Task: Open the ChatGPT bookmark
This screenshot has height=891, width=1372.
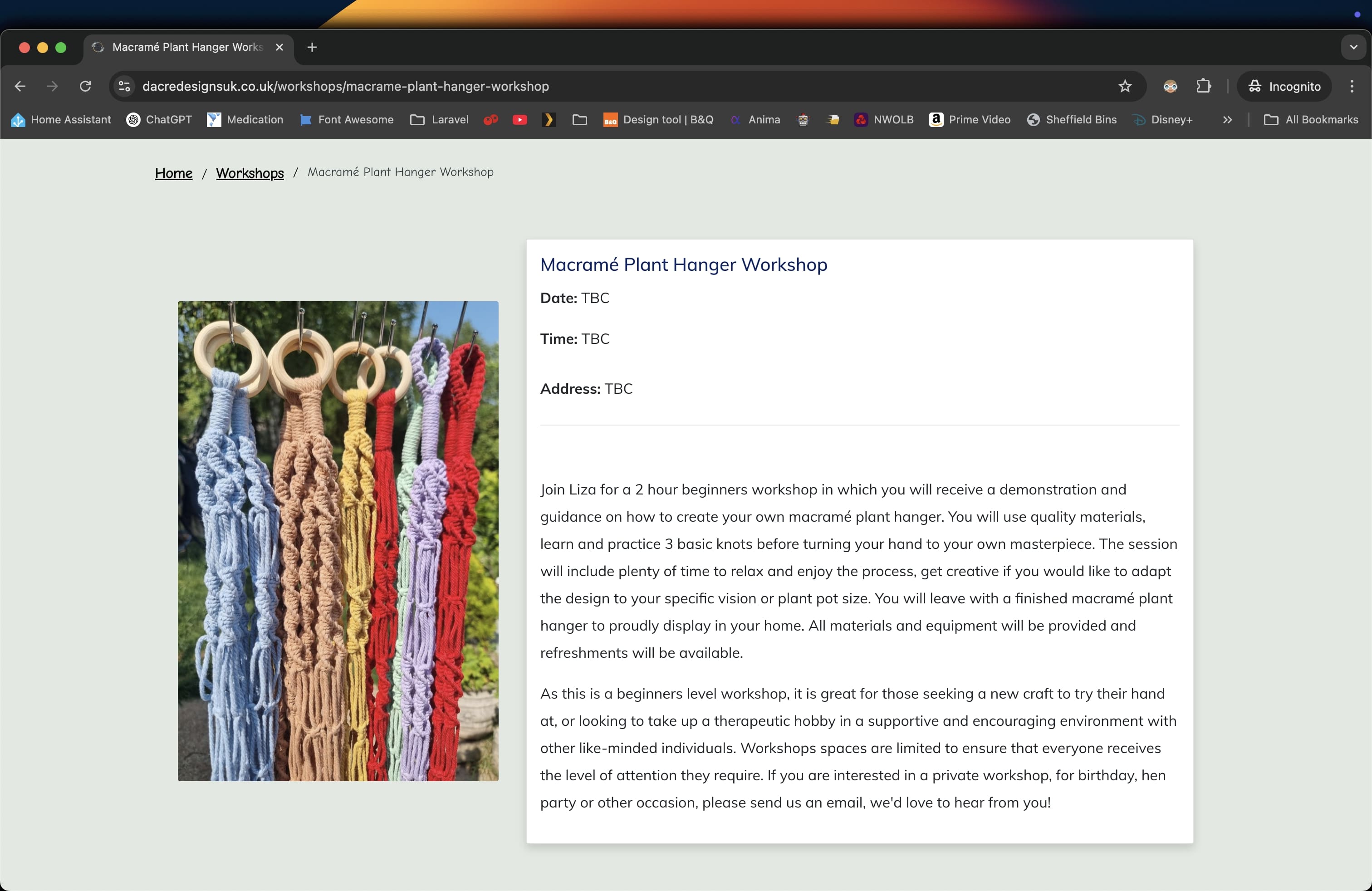Action: (x=159, y=120)
